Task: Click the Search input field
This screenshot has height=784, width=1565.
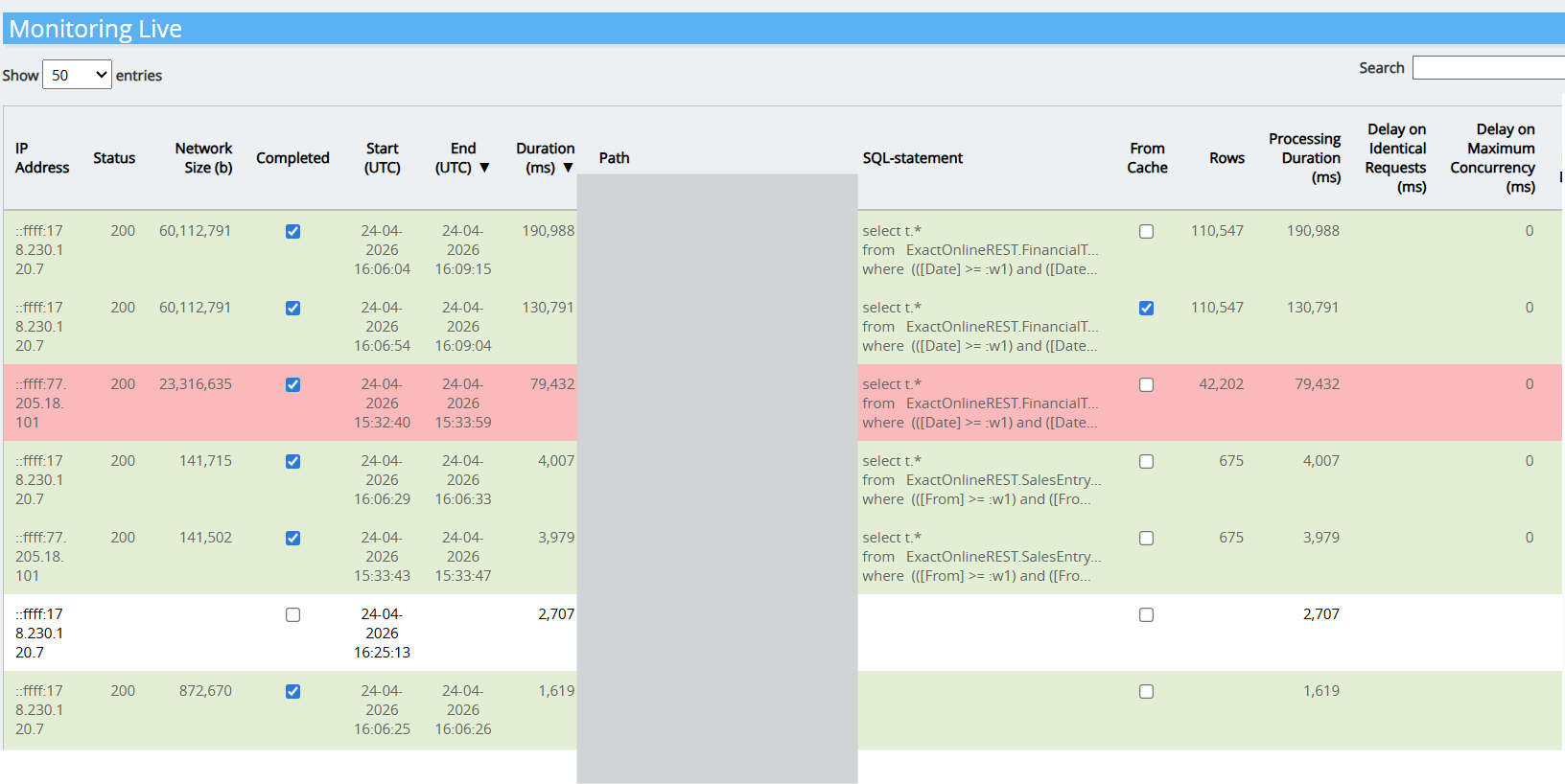Action: pos(1487,68)
